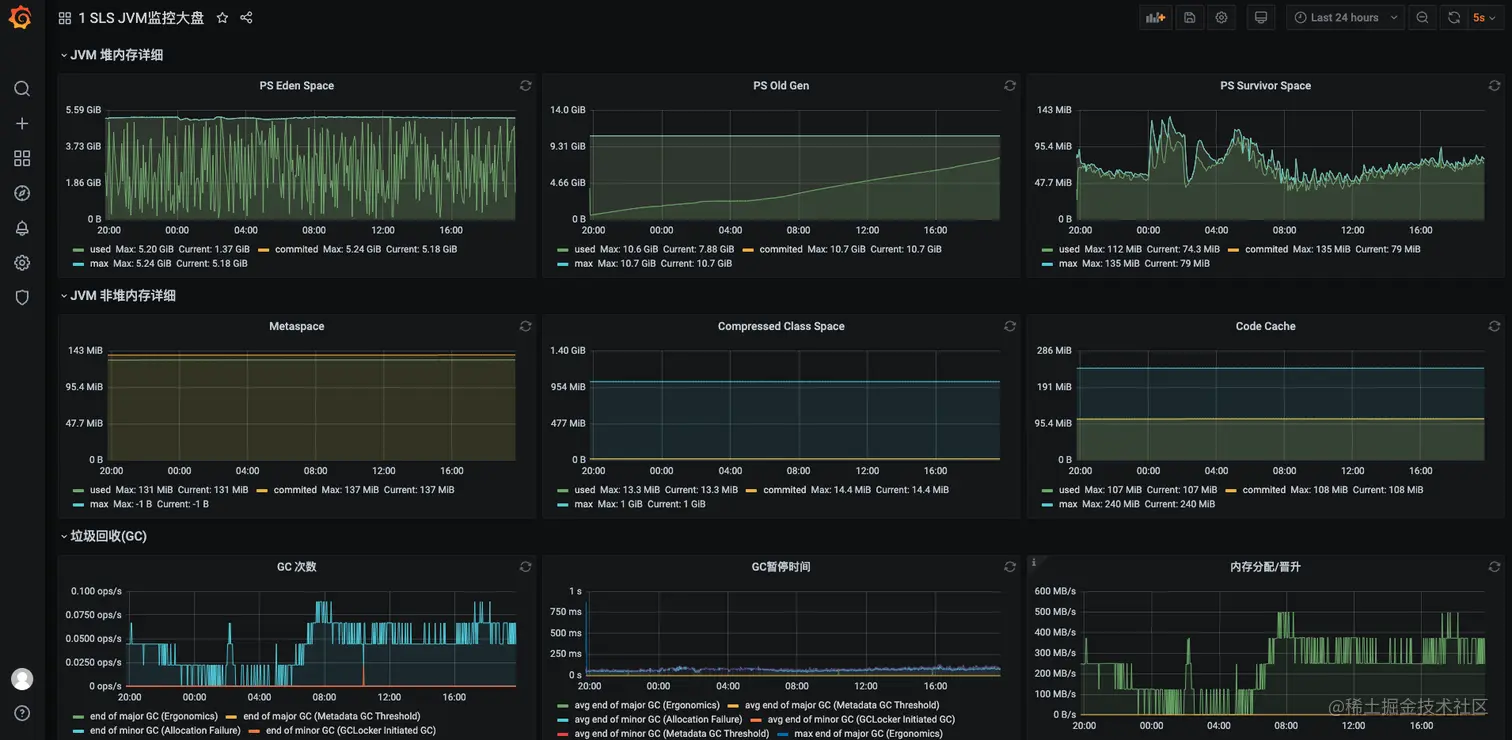The image size is (1512, 740).
Task: Save the dashboard with the disk icon
Action: point(1190,18)
